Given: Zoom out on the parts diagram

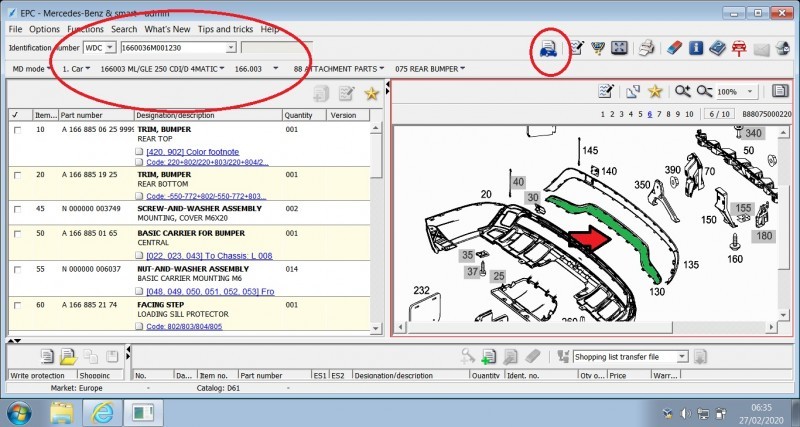Looking at the screenshot, I should [x=704, y=91].
